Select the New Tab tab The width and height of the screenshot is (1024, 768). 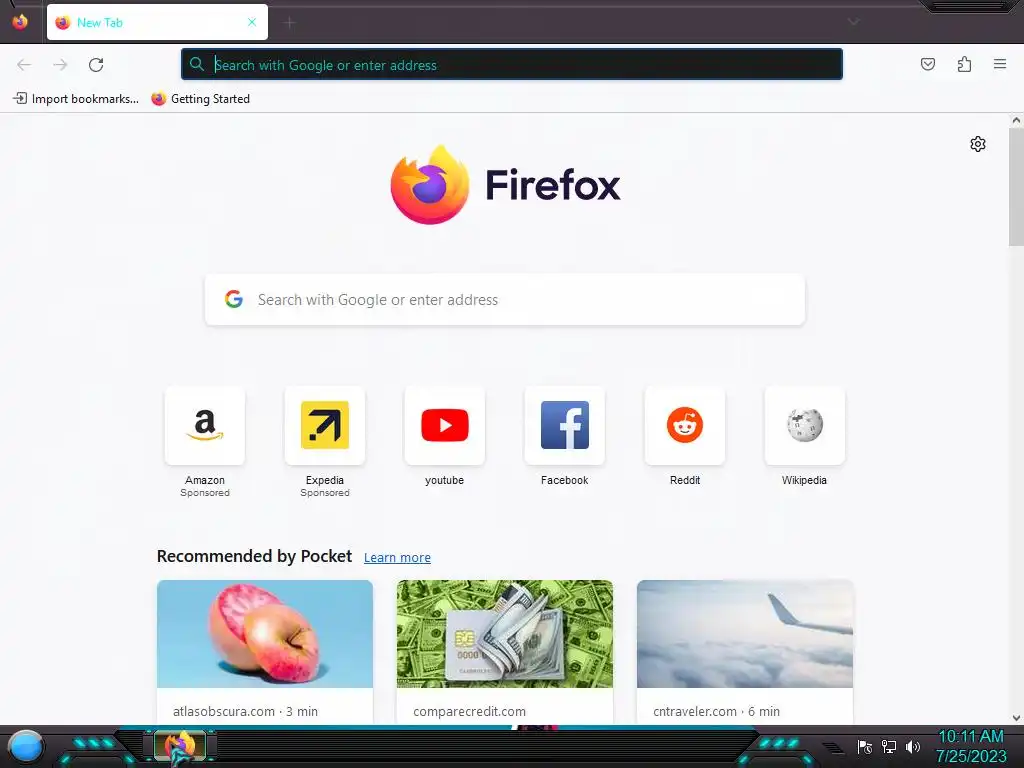click(157, 22)
